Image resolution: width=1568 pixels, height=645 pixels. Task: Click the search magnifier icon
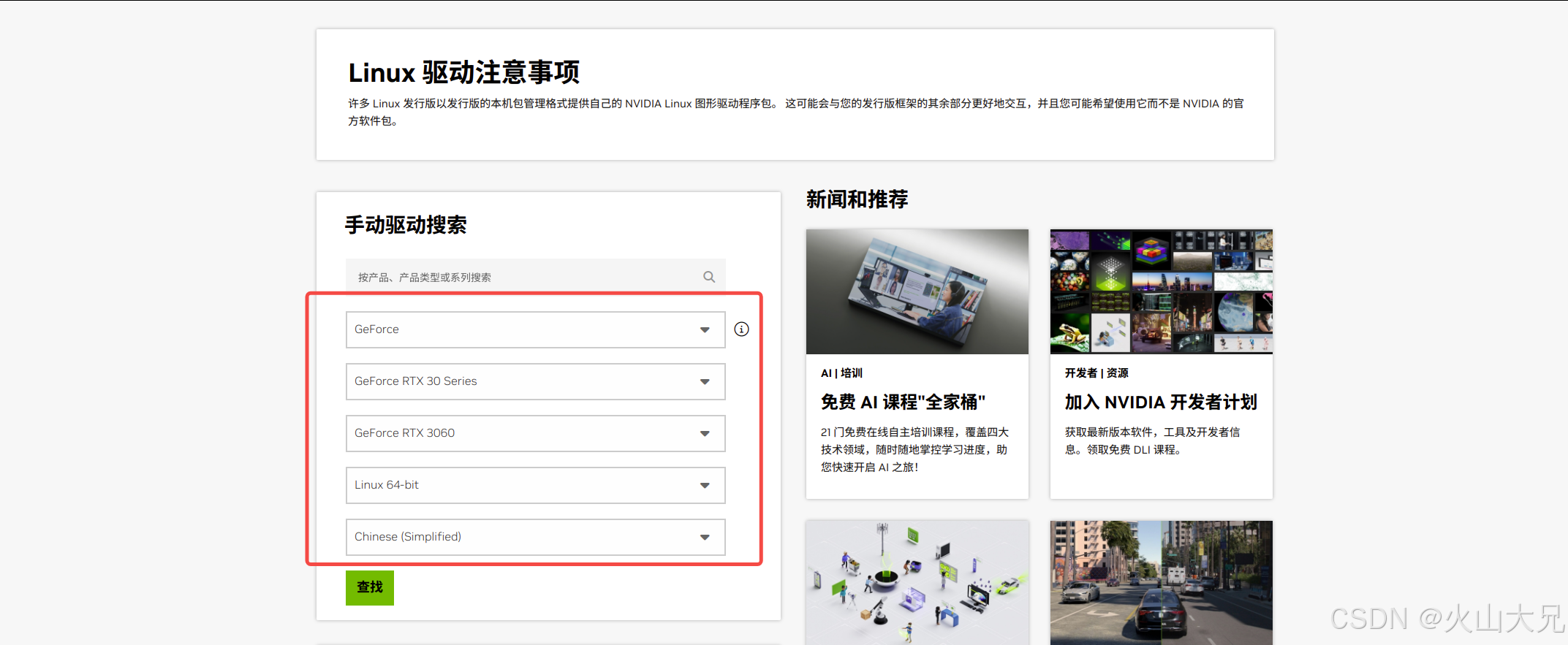pos(708,277)
